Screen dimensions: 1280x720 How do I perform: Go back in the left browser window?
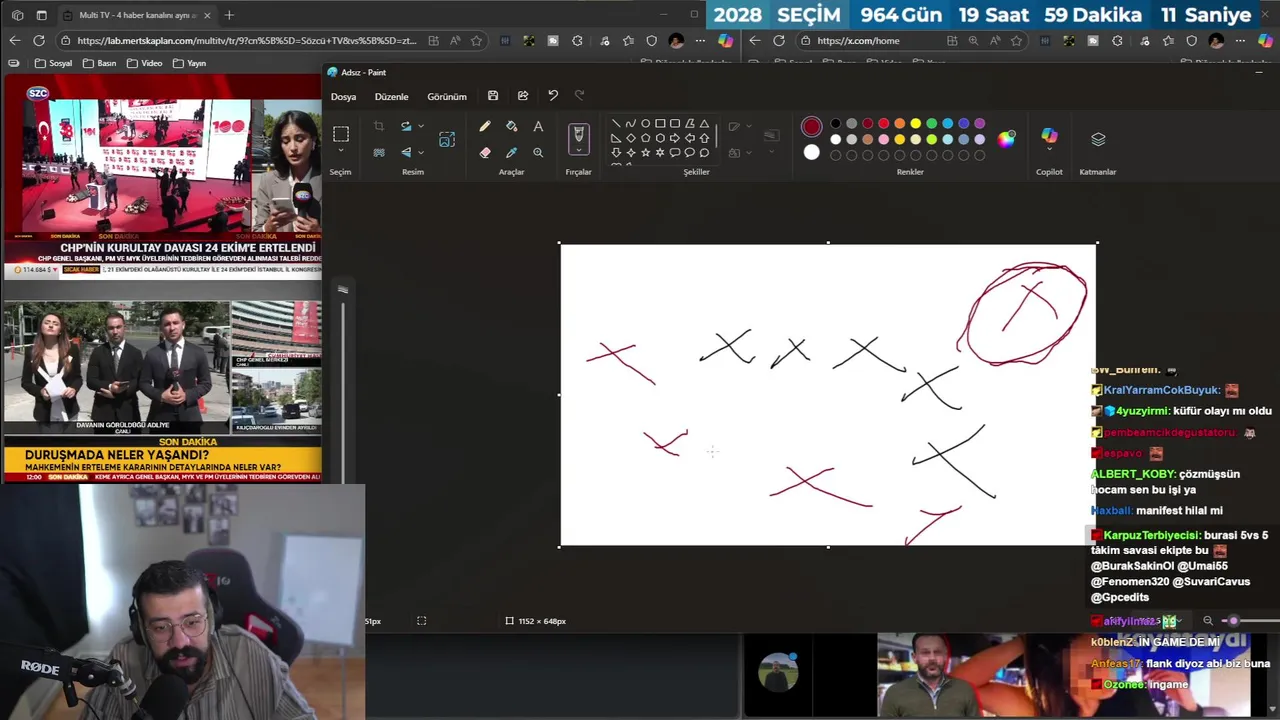click(x=14, y=41)
